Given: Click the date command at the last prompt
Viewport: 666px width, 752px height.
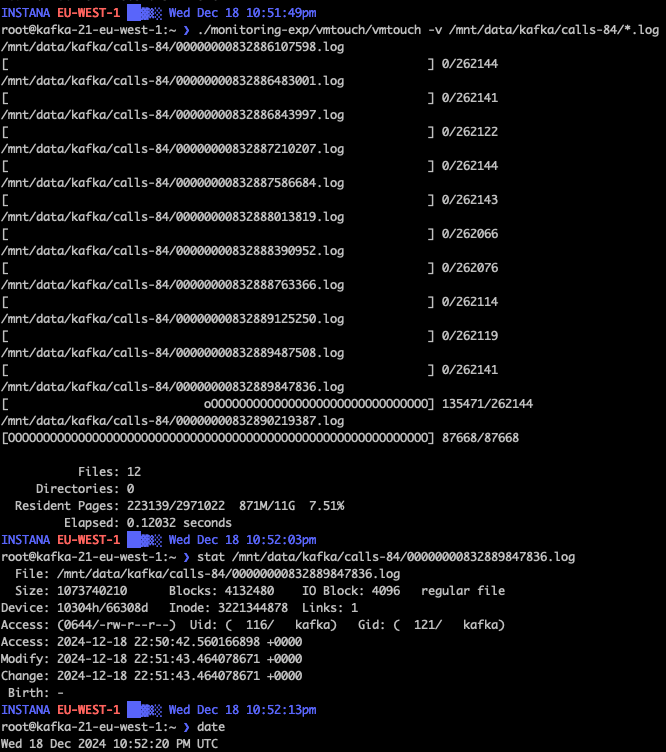Looking at the screenshot, I should 210,726.
